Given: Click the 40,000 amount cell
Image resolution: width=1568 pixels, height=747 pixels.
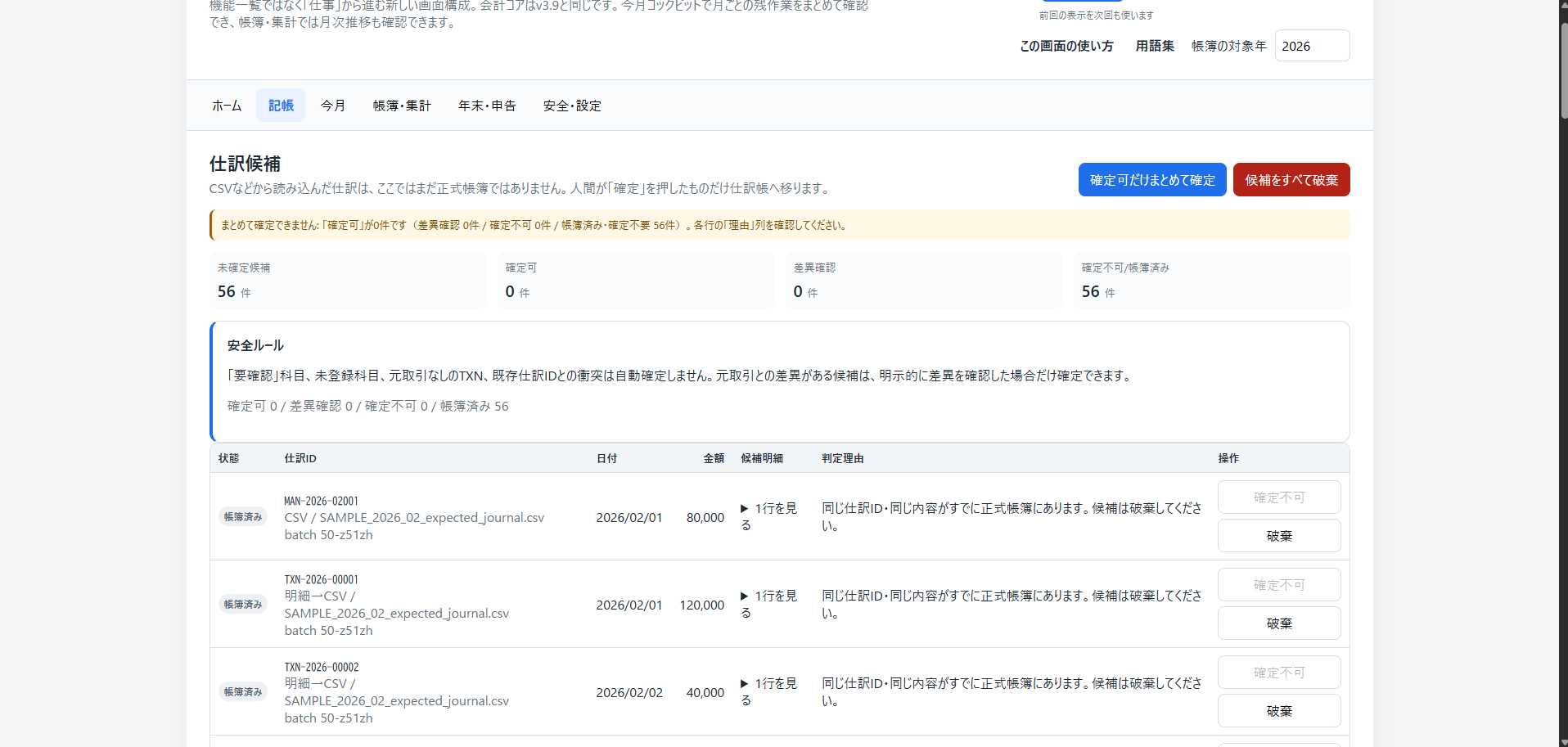Looking at the screenshot, I should [705, 692].
